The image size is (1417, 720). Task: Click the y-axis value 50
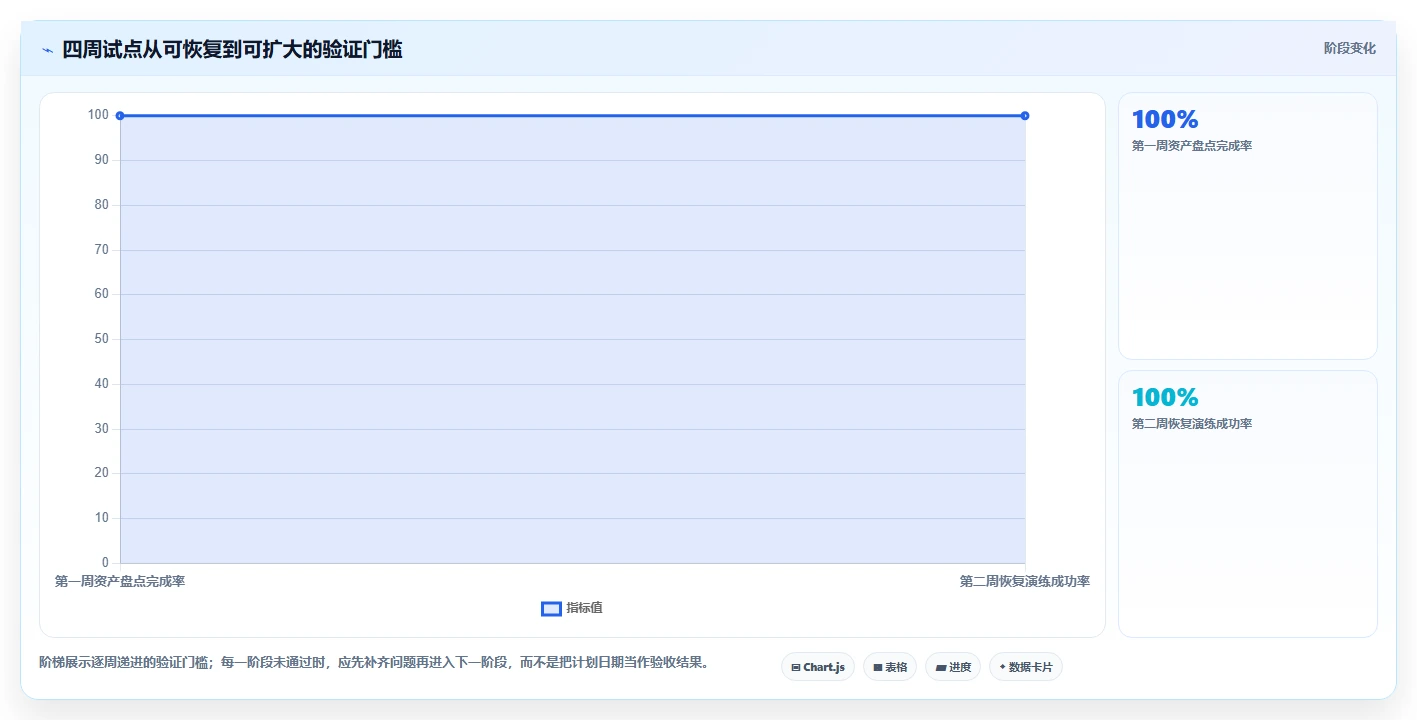(x=101, y=338)
